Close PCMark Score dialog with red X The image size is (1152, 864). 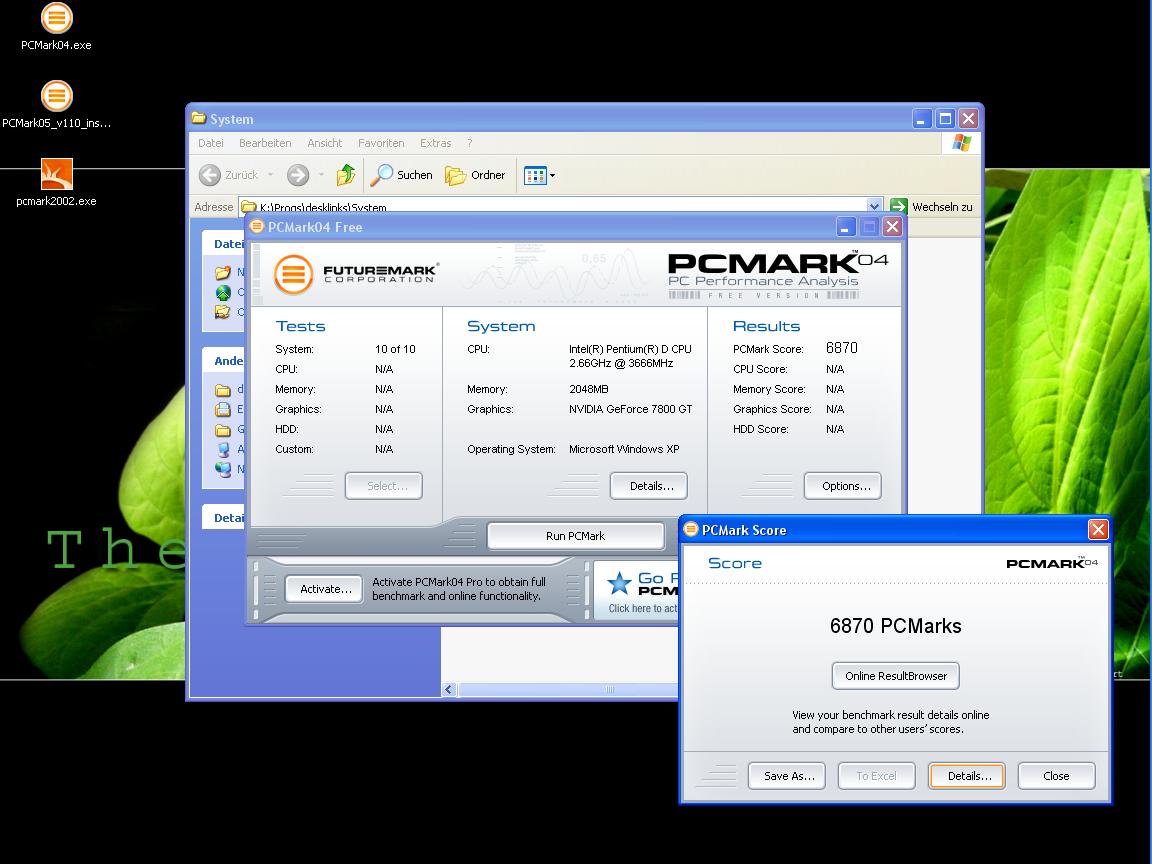[1098, 530]
